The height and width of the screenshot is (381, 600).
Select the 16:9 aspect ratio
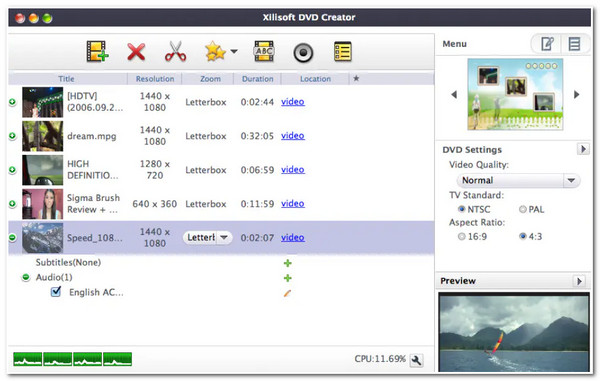click(x=461, y=236)
